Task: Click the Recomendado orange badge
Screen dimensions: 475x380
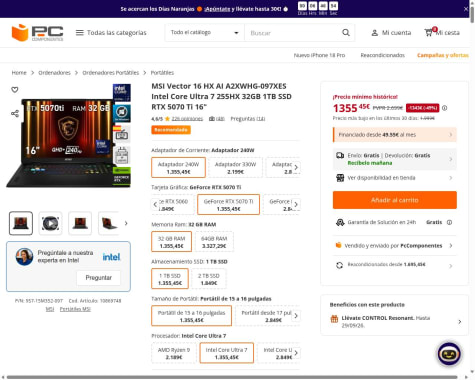Action: [x=171, y=130]
